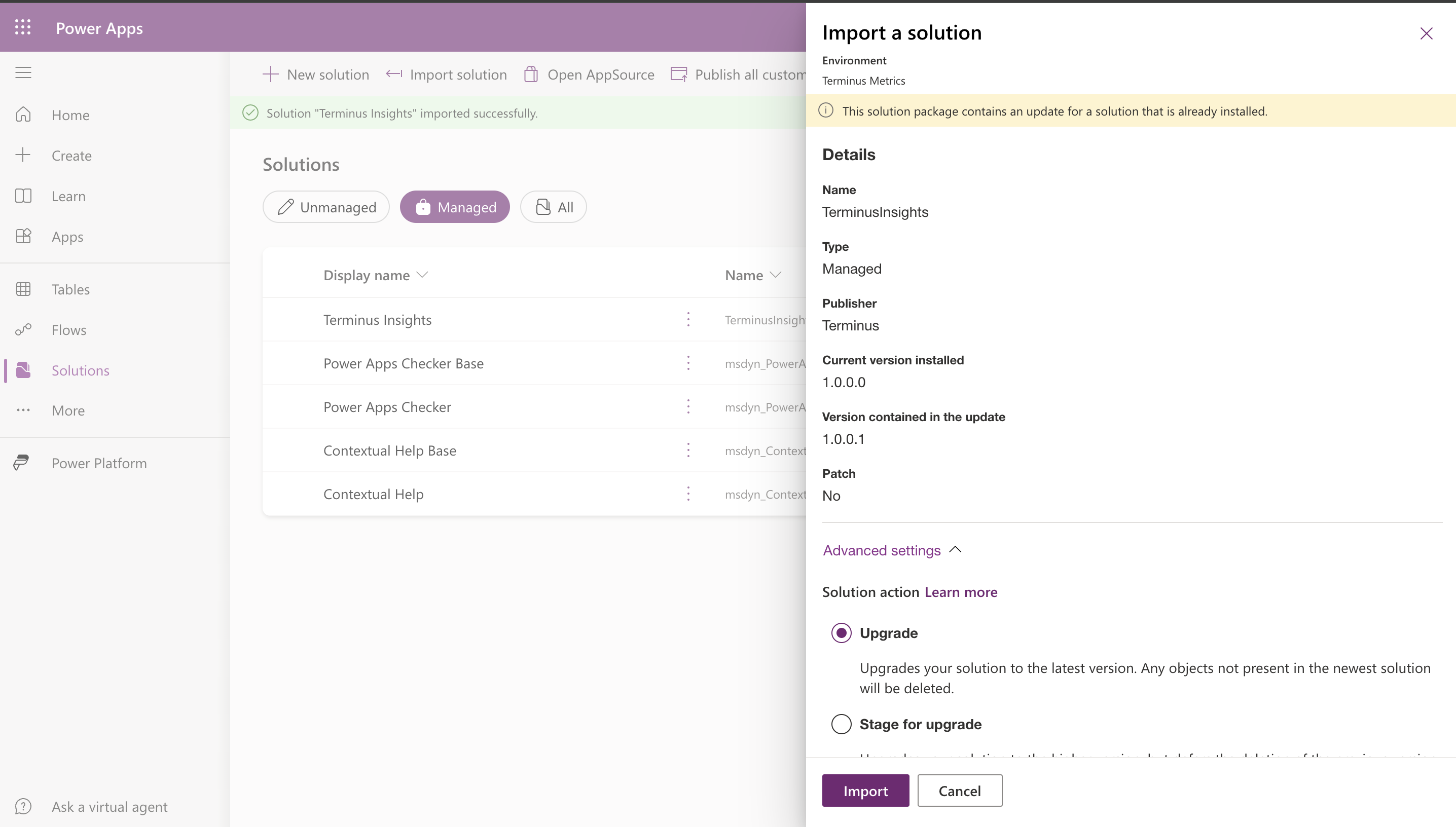Viewport: 1456px width, 827px height.
Task: Click the New solution text in the toolbar
Action: click(x=328, y=74)
